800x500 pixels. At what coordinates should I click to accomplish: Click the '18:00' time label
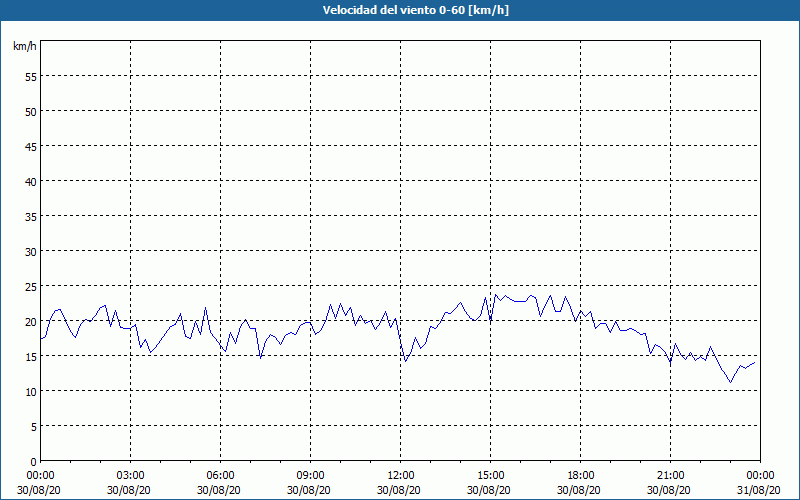581,476
